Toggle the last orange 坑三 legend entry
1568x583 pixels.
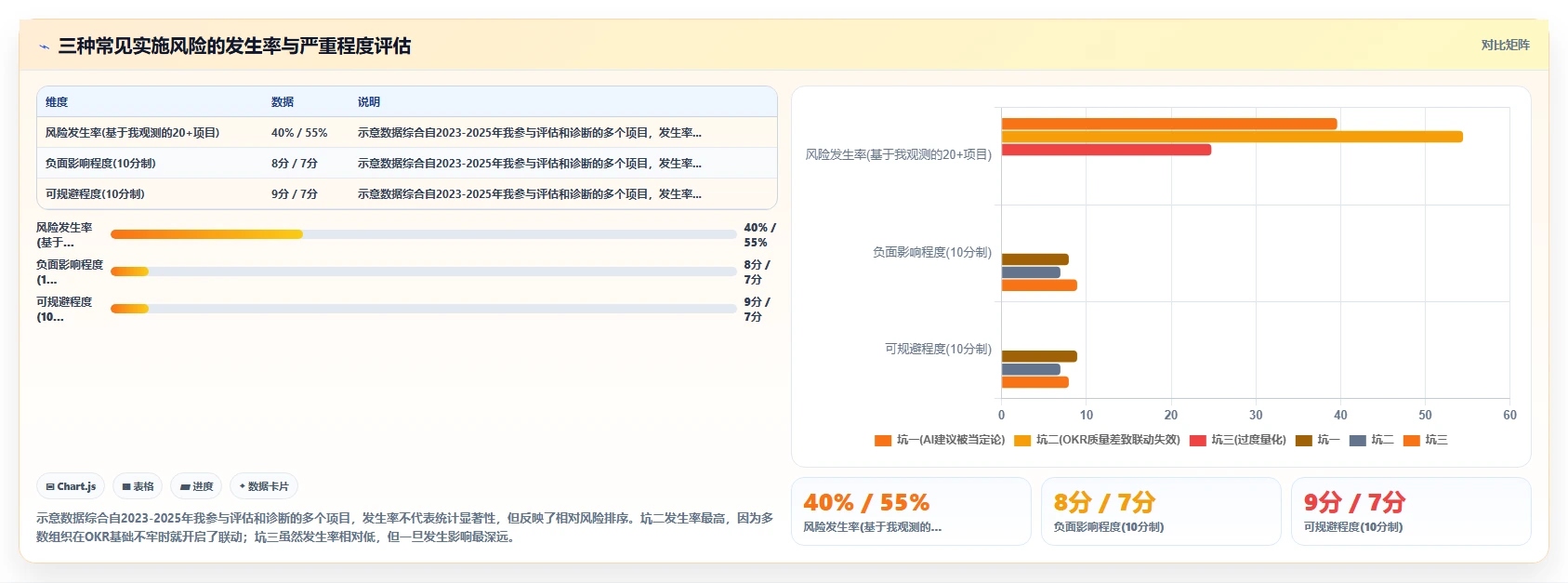[x=1426, y=440]
